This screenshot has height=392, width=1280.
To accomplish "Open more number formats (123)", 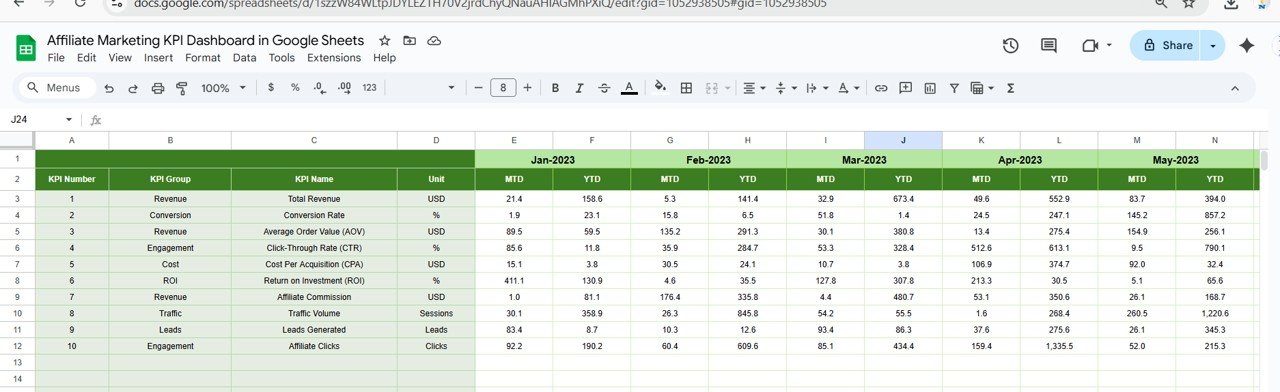I will click(370, 88).
